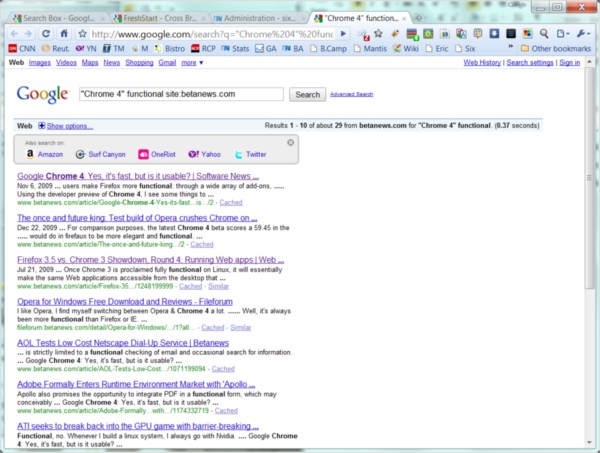The width and height of the screenshot is (600, 453).
Task: Open result The once and future king
Action: (x=137, y=218)
